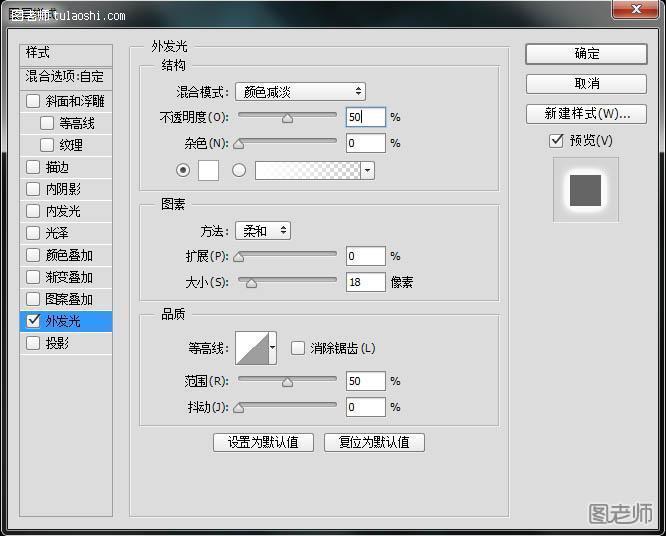Click the 大小 slider handle
The height and width of the screenshot is (536, 666).
251,283
